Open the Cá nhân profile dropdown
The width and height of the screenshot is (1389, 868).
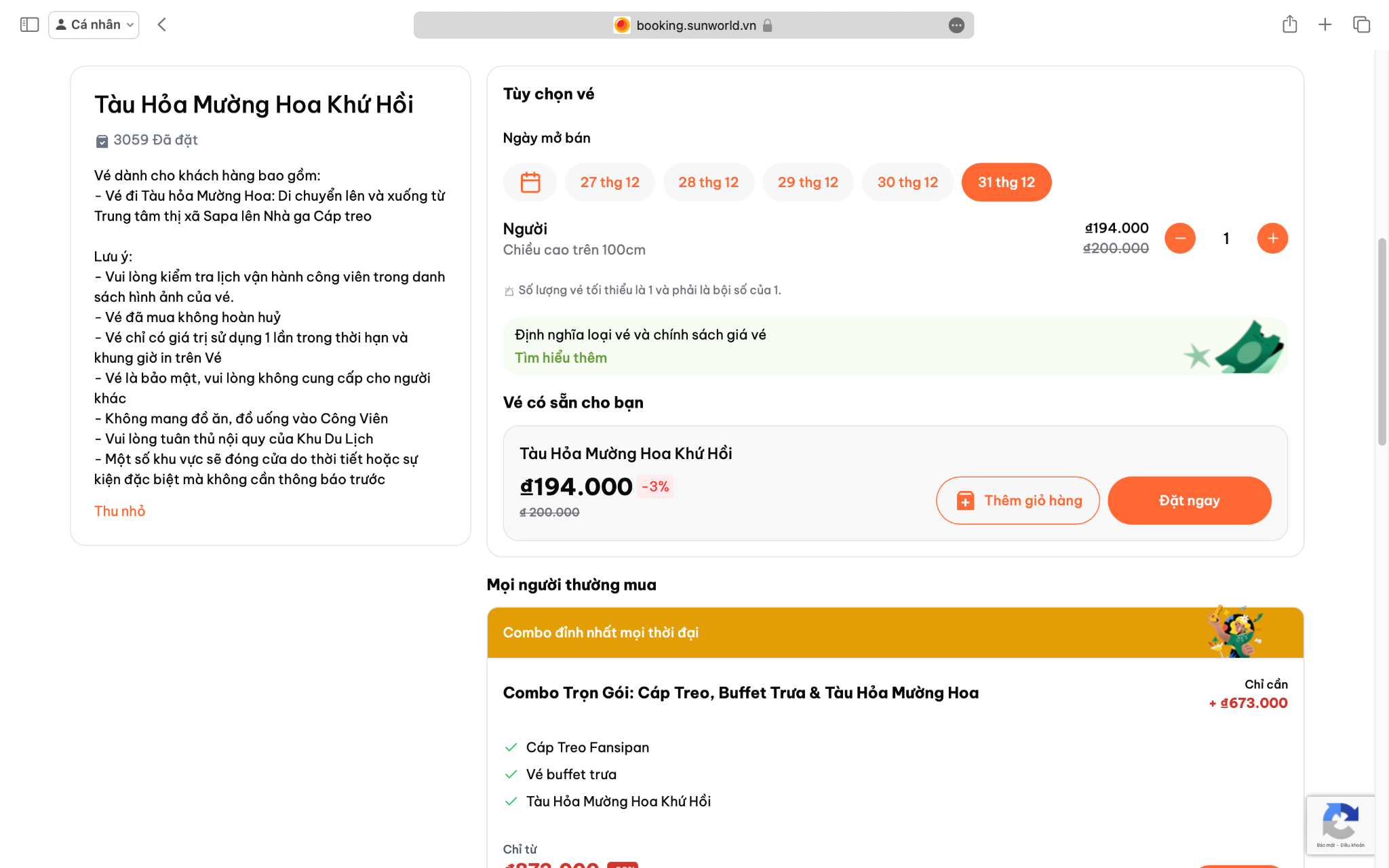[94, 25]
